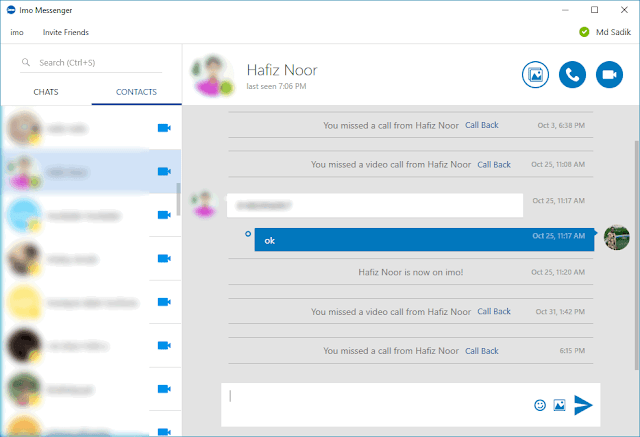
Task: Open Hafiz Noor profile picture in header
Action: click(x=212, y=75)
